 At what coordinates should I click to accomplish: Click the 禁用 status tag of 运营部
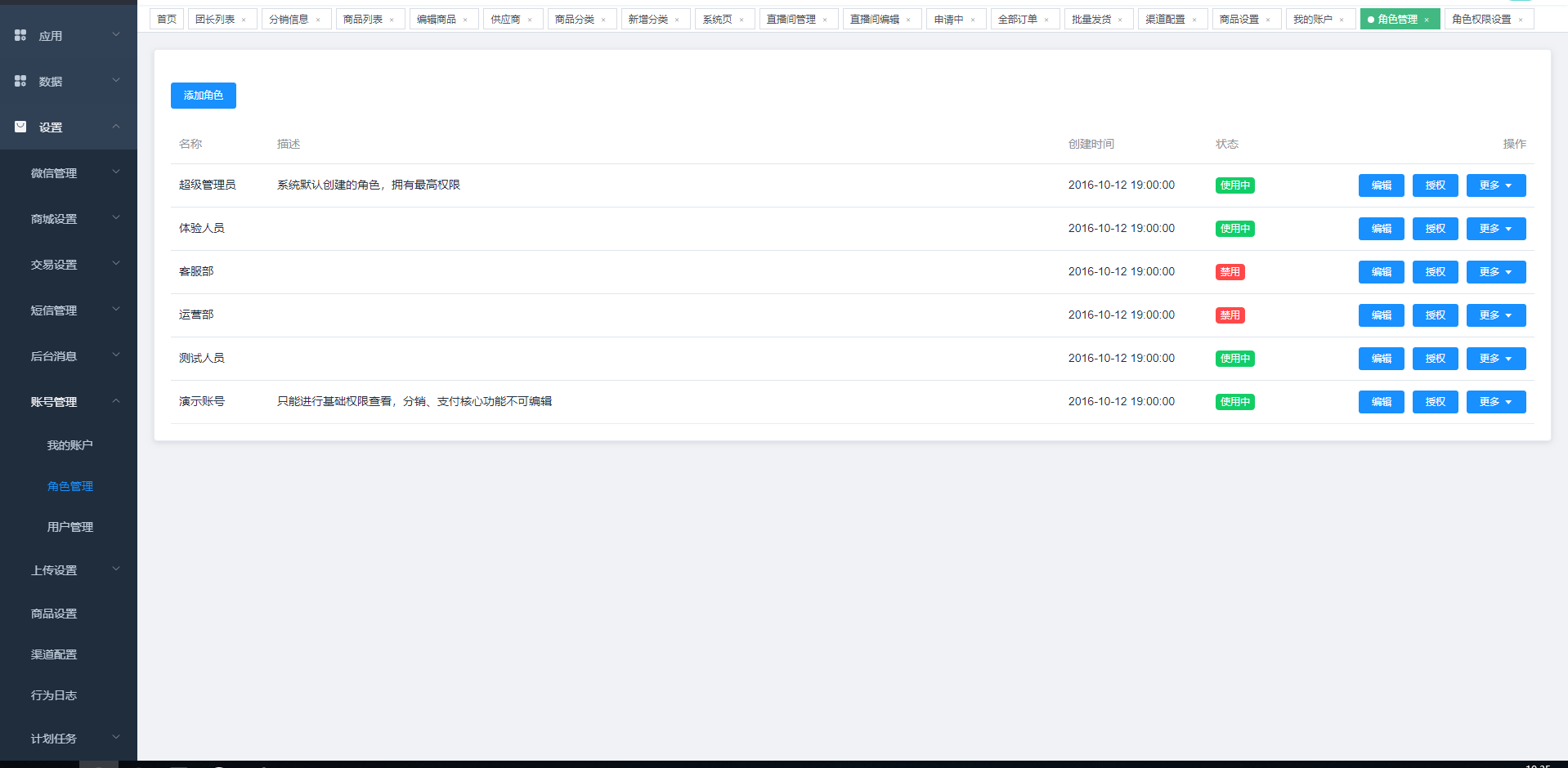tap(1230, 315)
